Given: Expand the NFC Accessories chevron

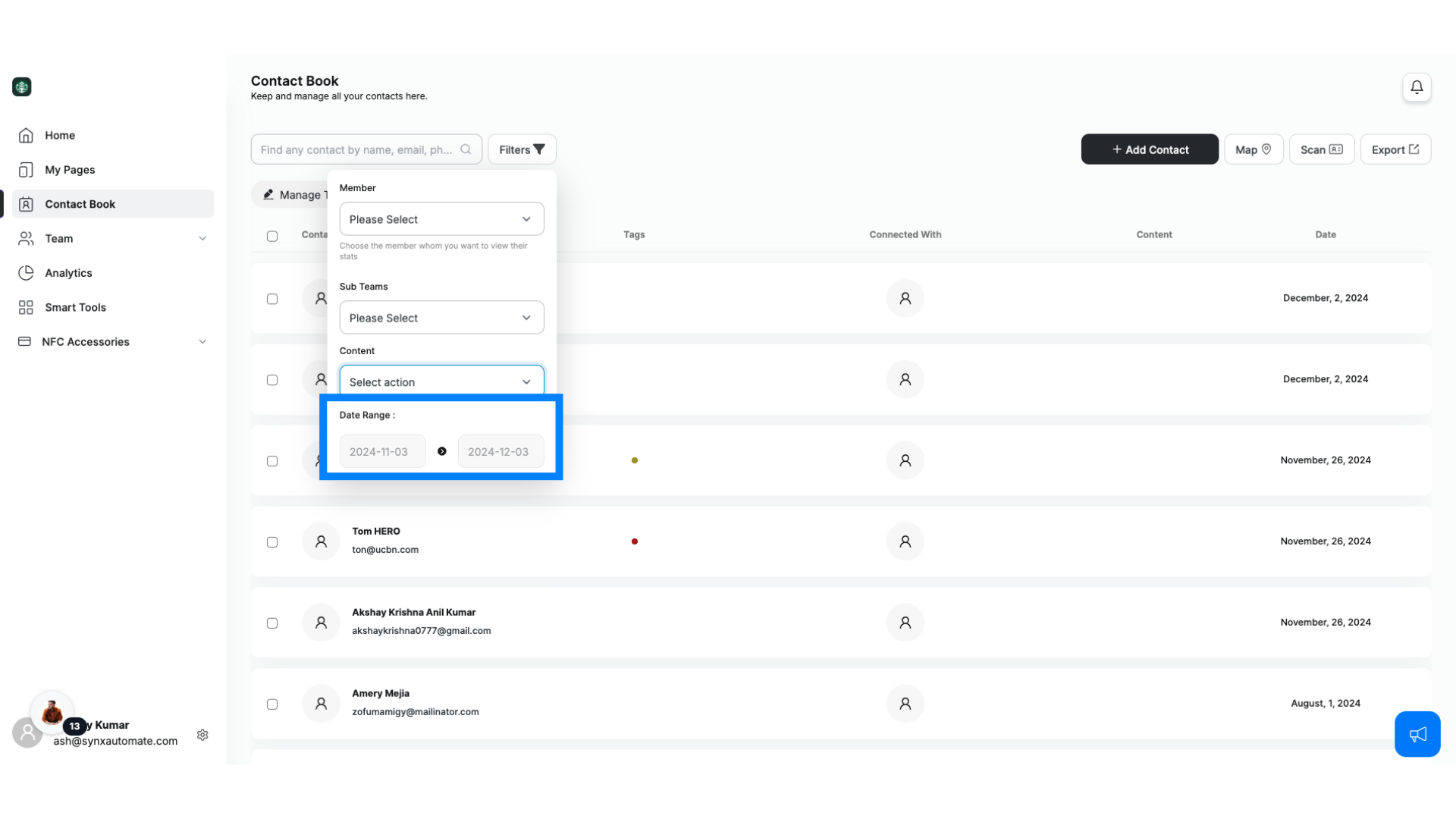Looking at the screenshot, I should coord(202,341).
